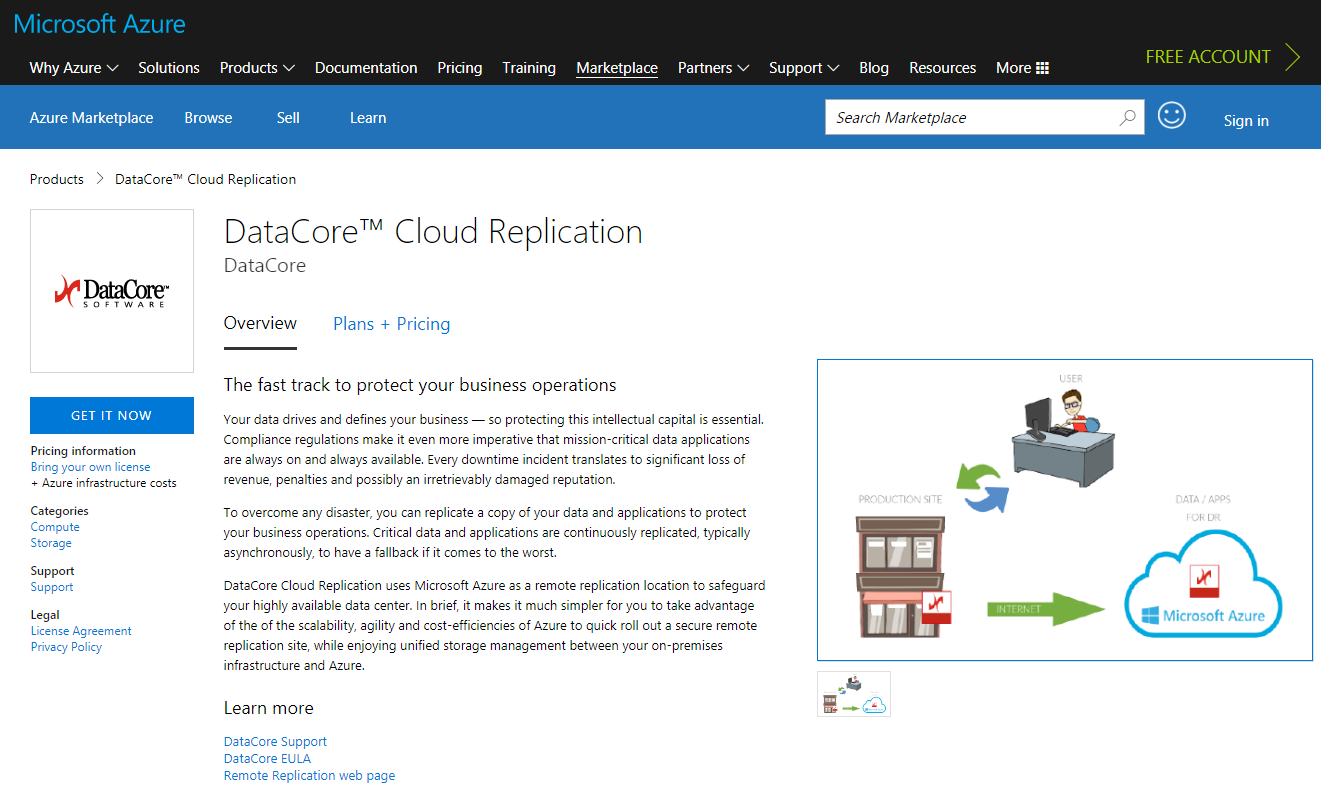Viewport: 1321px width, 792px height.
Task: Click the More grid icon
Action: tap(1042, 68)
